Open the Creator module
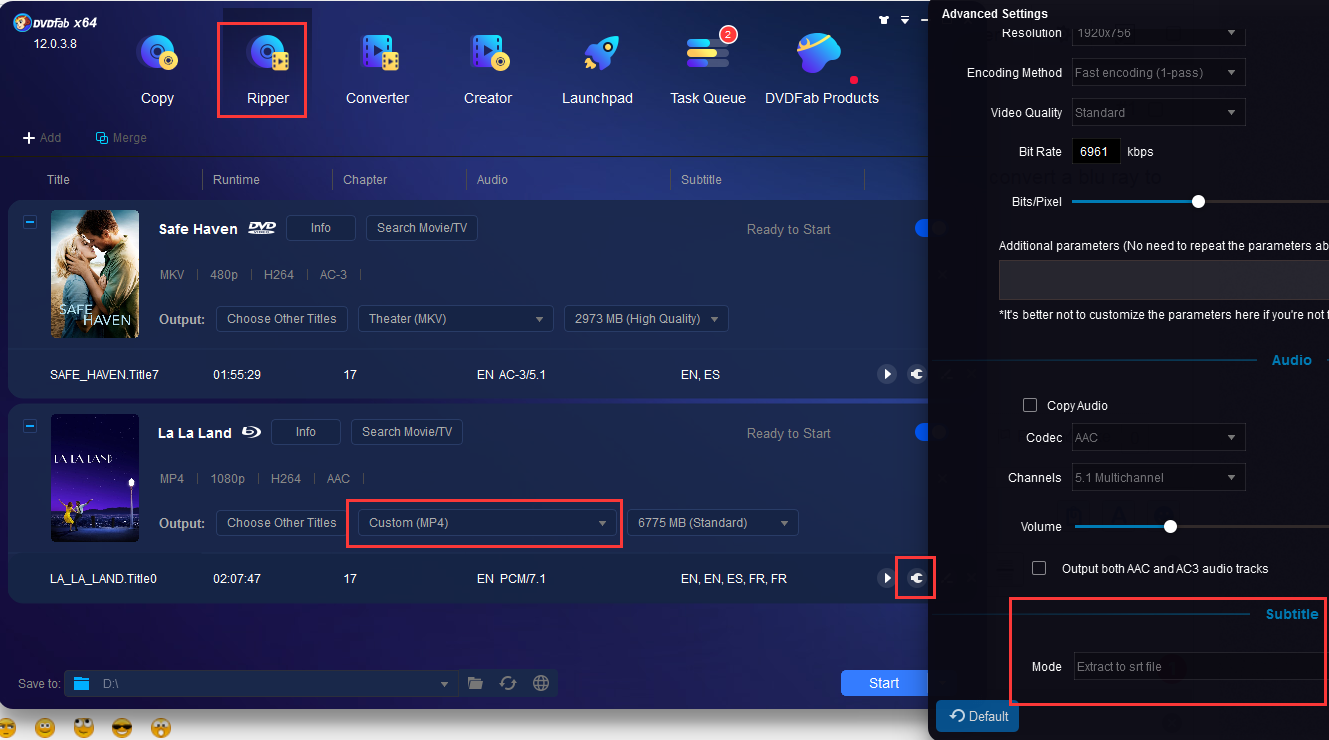The height and width of the screenshot is (740, 1329). pyautogui.click(x=488, y=68)
